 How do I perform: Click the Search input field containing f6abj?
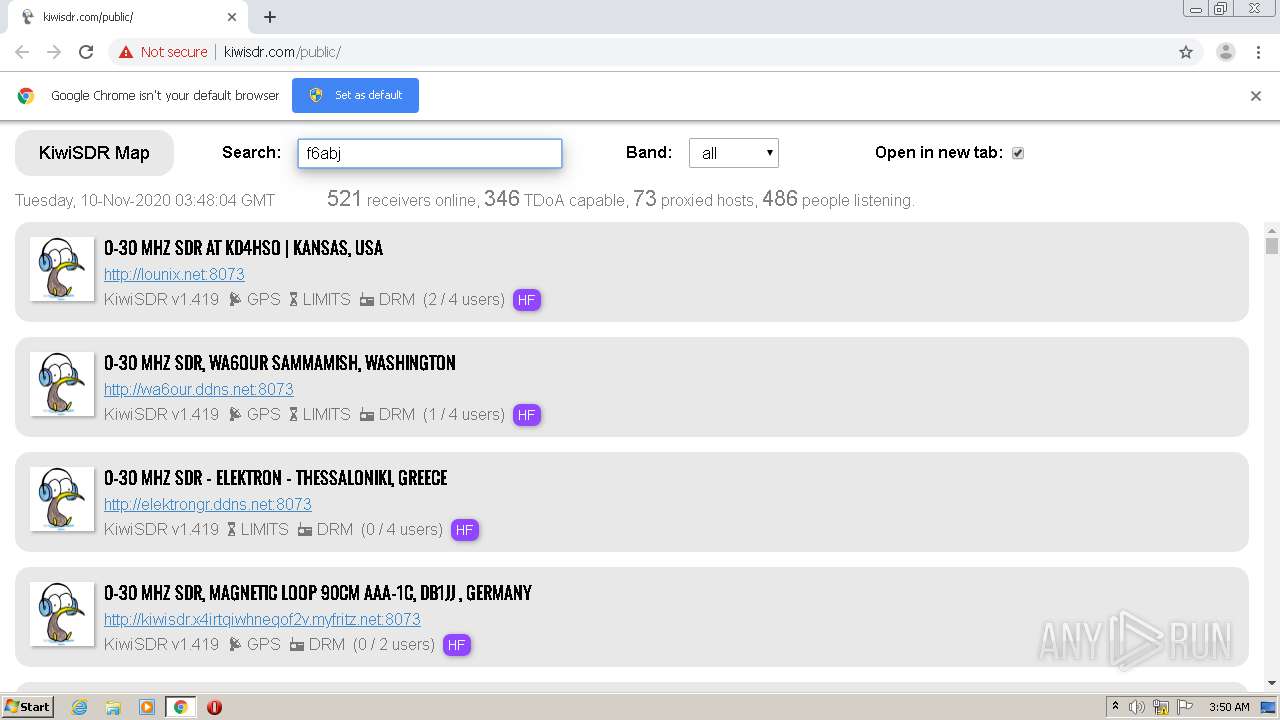430,153
